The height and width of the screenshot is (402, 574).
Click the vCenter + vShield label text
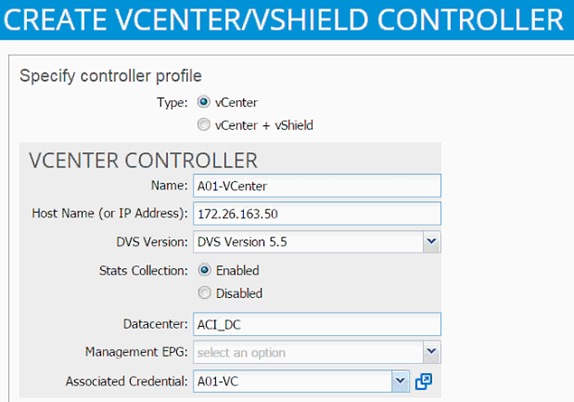[x=264, y=125]
